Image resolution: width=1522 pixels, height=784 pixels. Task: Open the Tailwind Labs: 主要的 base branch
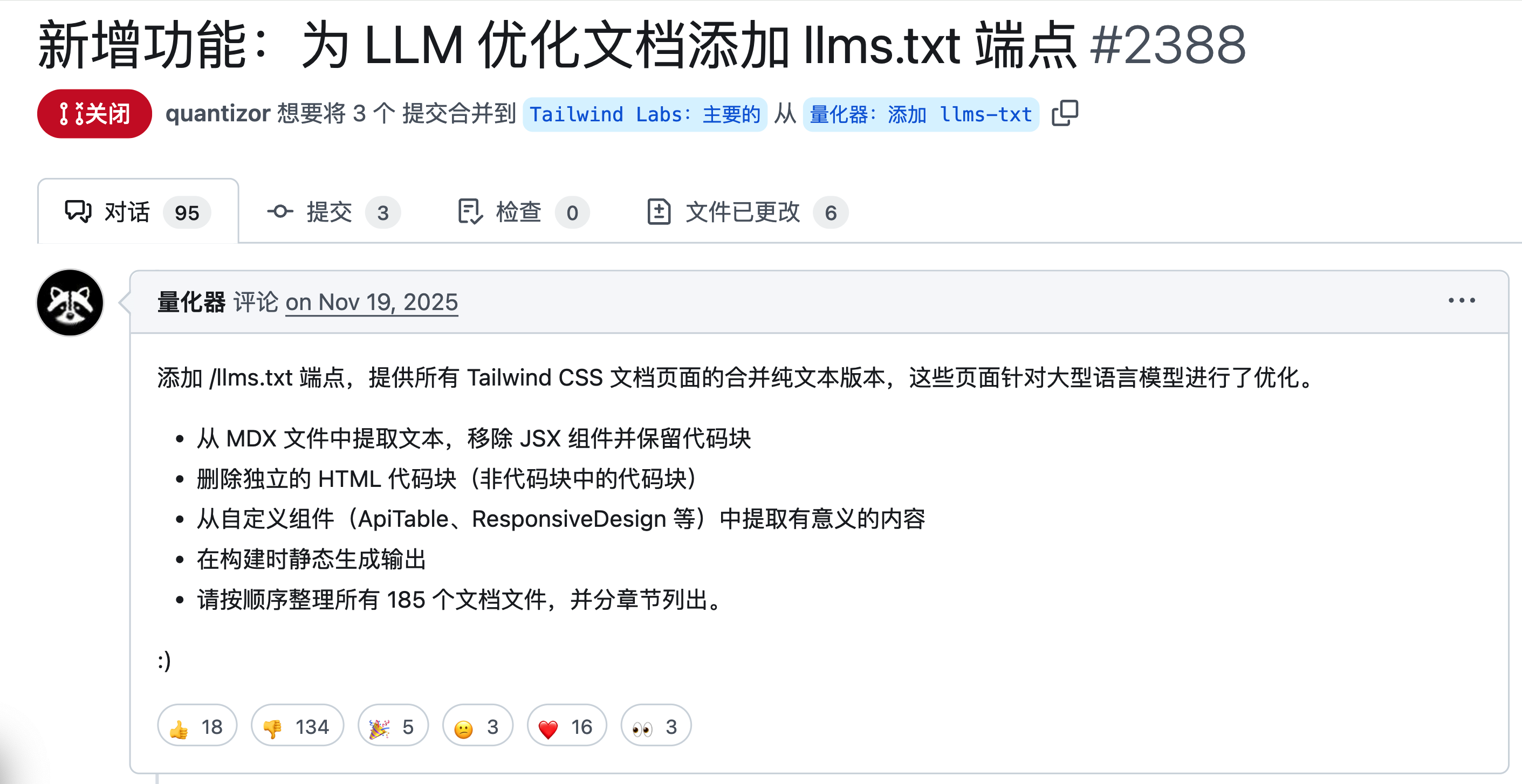645,114
